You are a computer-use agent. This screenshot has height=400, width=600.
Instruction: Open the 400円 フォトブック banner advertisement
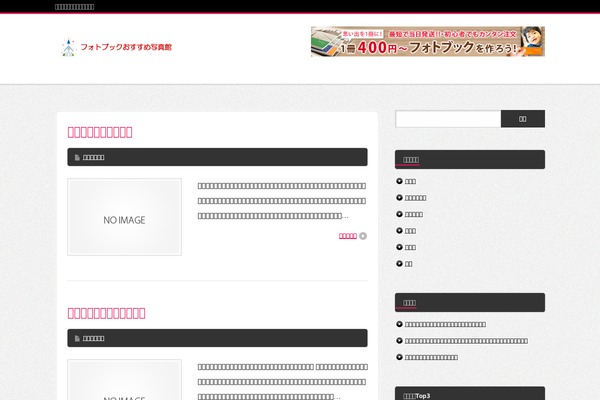click(427, 41)
